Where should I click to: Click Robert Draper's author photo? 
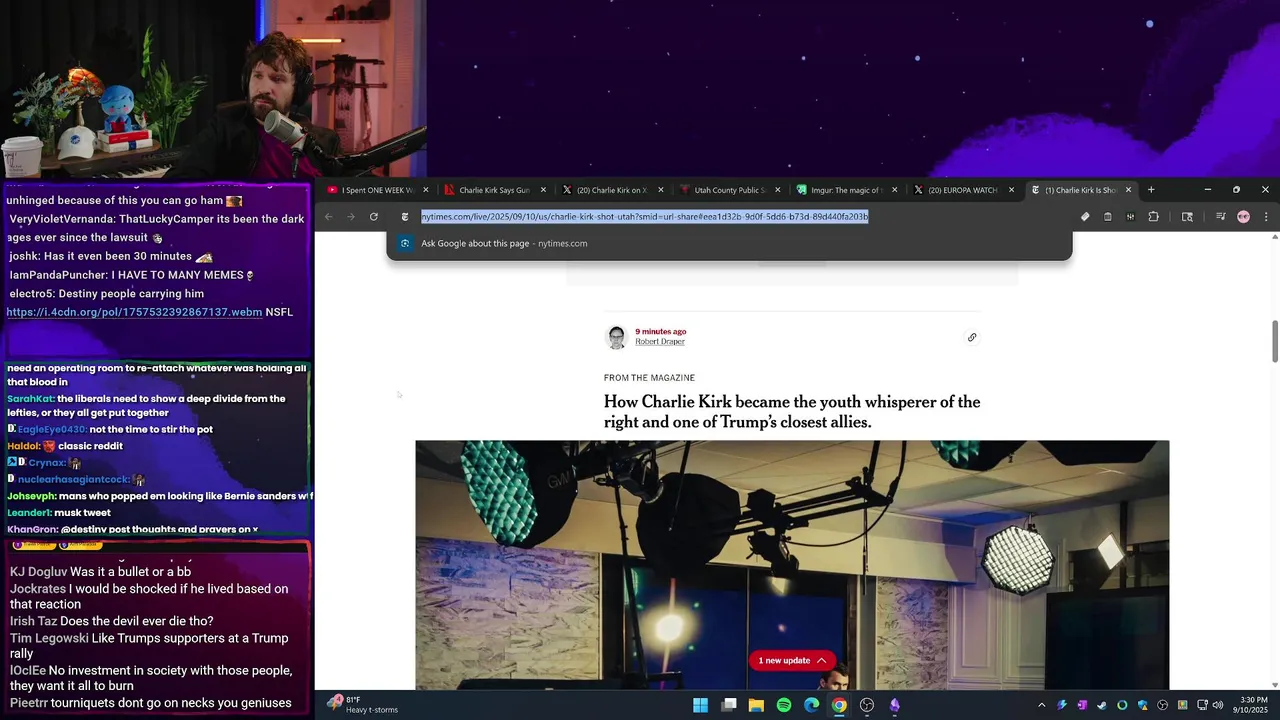pos(617,338)
